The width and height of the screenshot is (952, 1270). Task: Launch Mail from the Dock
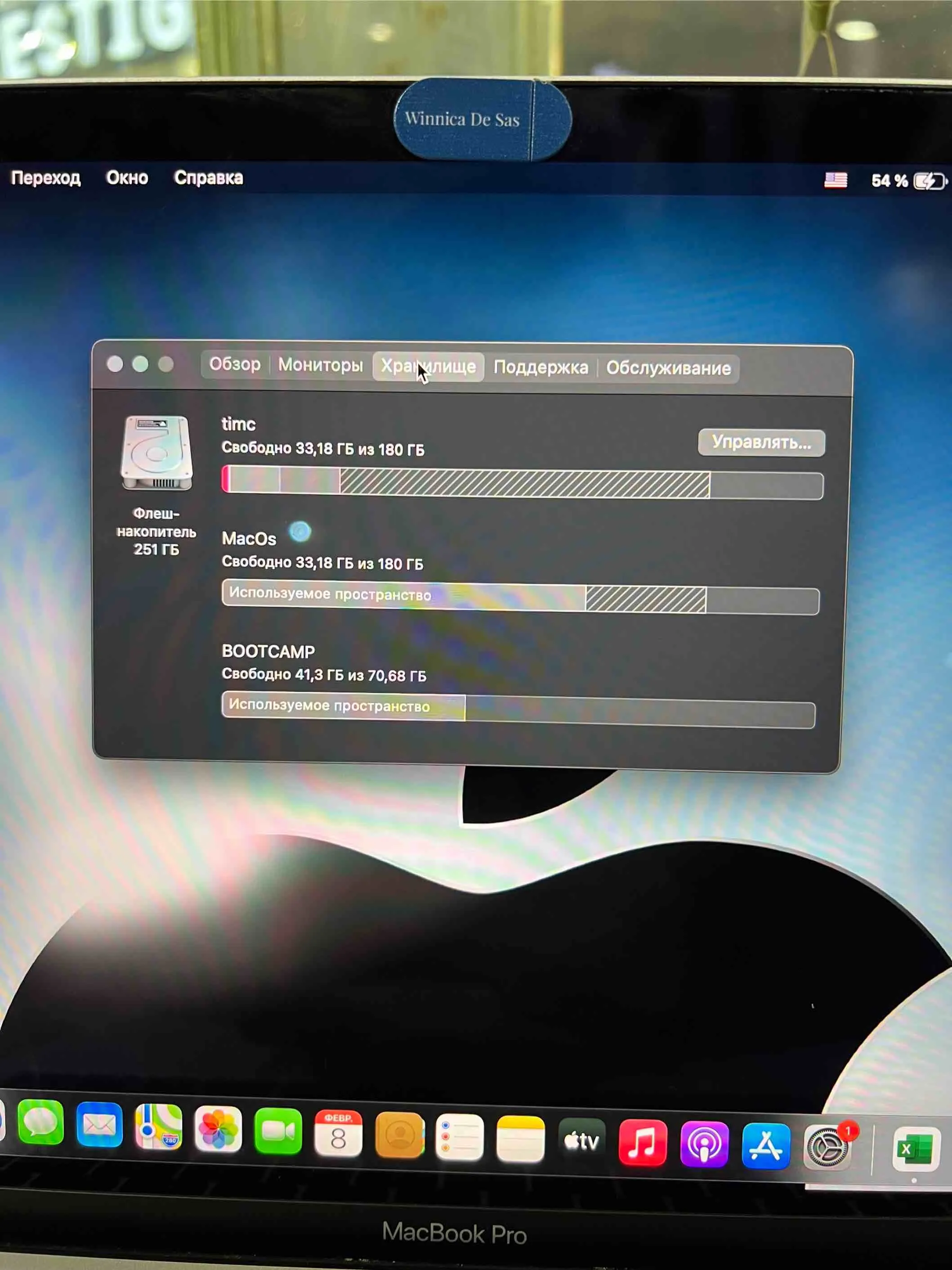point(99,1125)
